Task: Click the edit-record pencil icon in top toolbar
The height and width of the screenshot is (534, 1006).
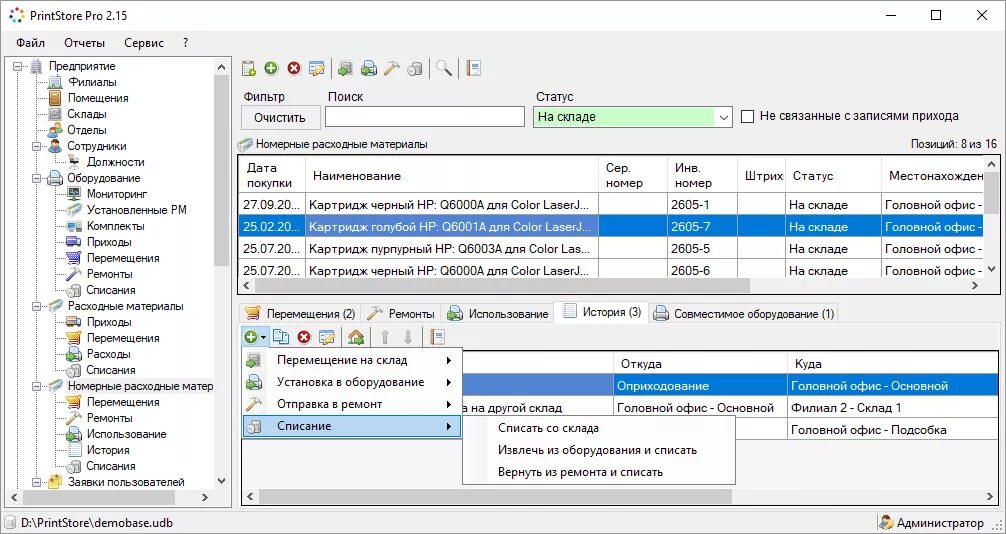Action: (316, 68)
